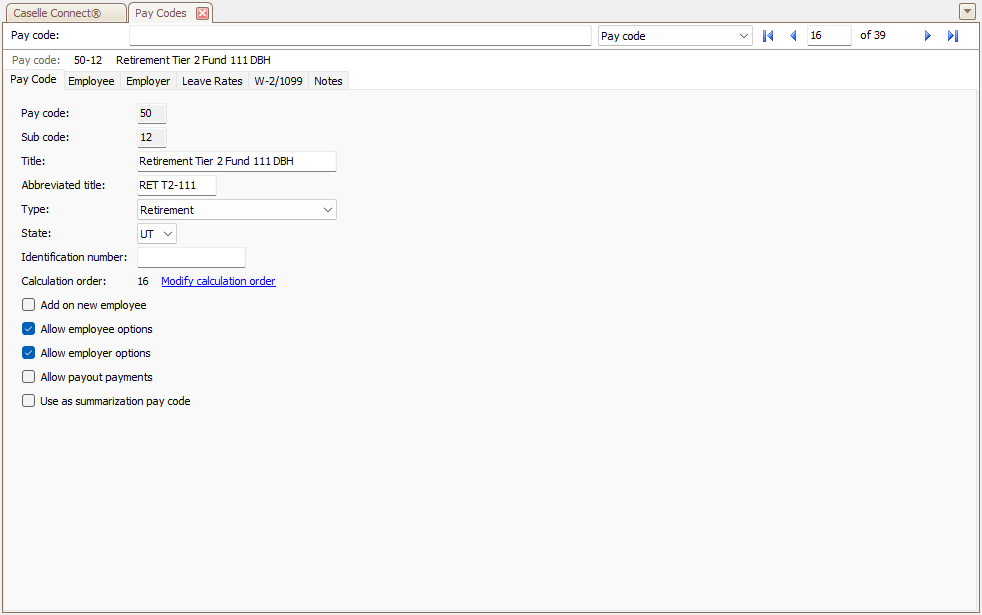Click the Modify calculation order link
Viewport: 982px width, 615px height.
(x=218, y=281)
